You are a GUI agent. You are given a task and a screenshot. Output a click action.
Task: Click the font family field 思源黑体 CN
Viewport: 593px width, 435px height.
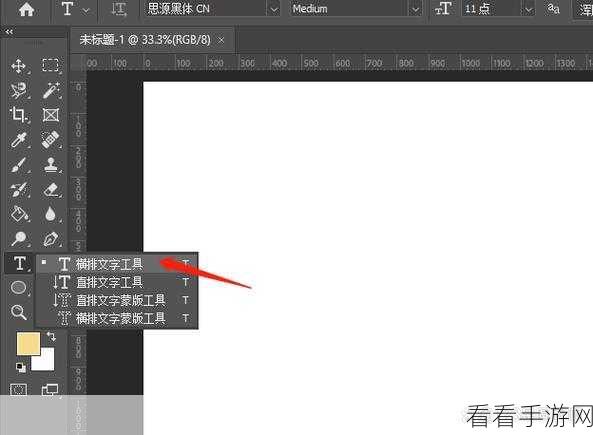pyautogui.click(x=205, y=9)
